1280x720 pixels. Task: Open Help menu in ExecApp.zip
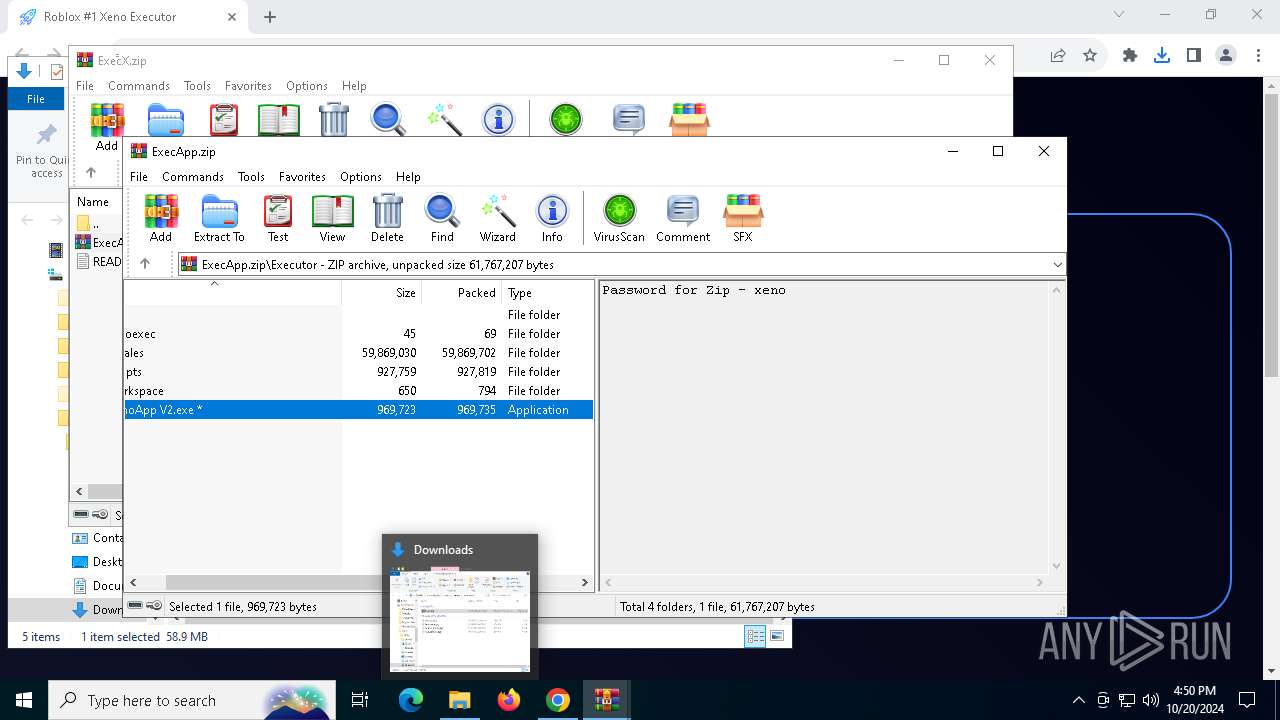pyautogui.click(x=408, y=176)
